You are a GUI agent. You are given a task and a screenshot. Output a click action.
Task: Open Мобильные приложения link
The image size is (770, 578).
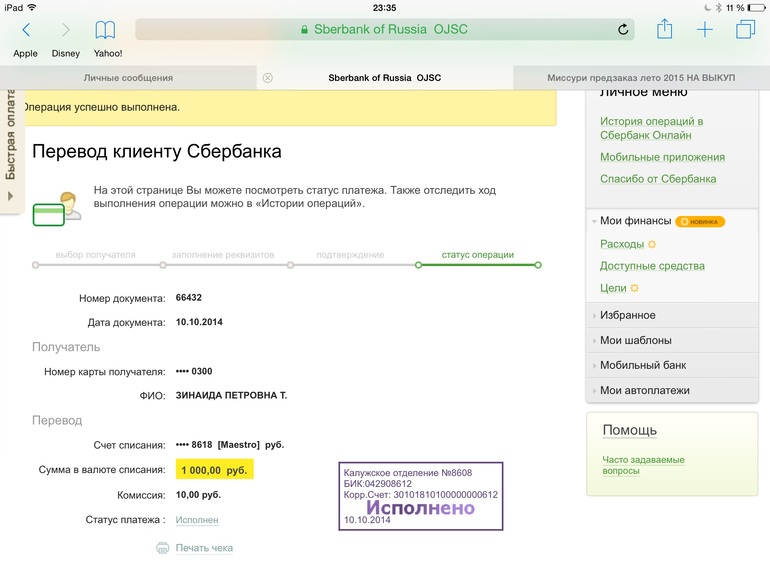(662, 157)
